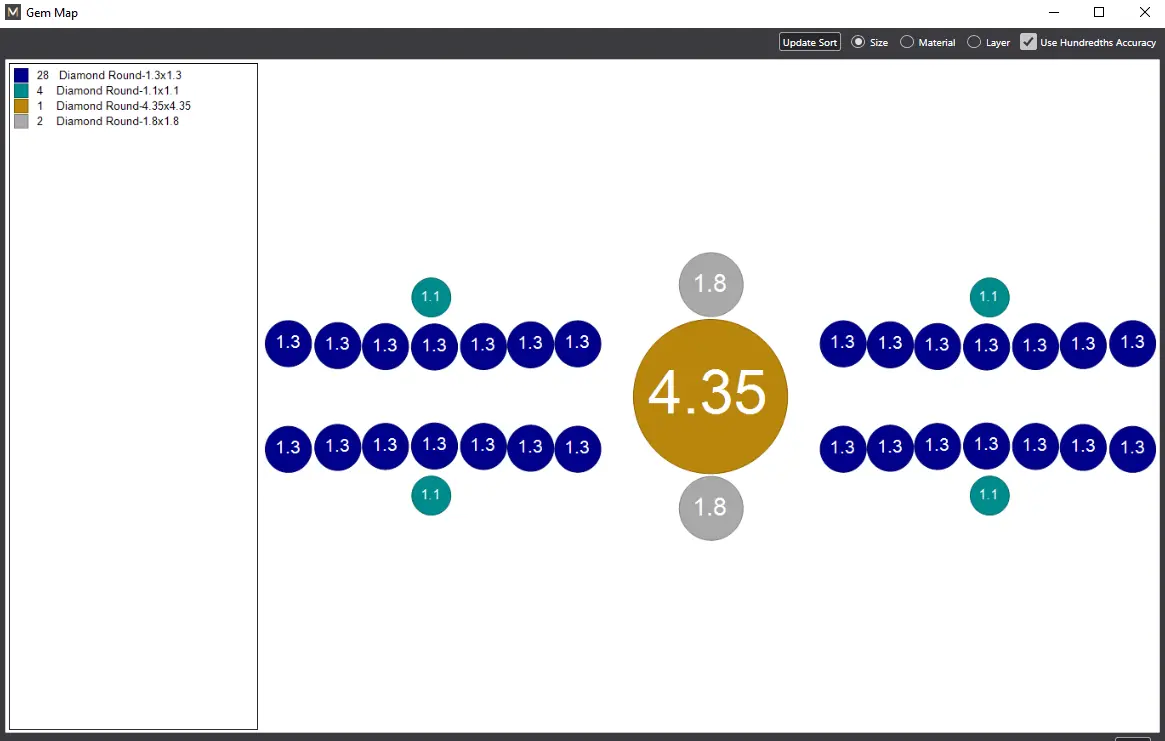Select Diamond Round-1.3x1.3 legend entry
Image resolution: width=1165 pixels, height=741 pixels.
(x=119, y=75)
